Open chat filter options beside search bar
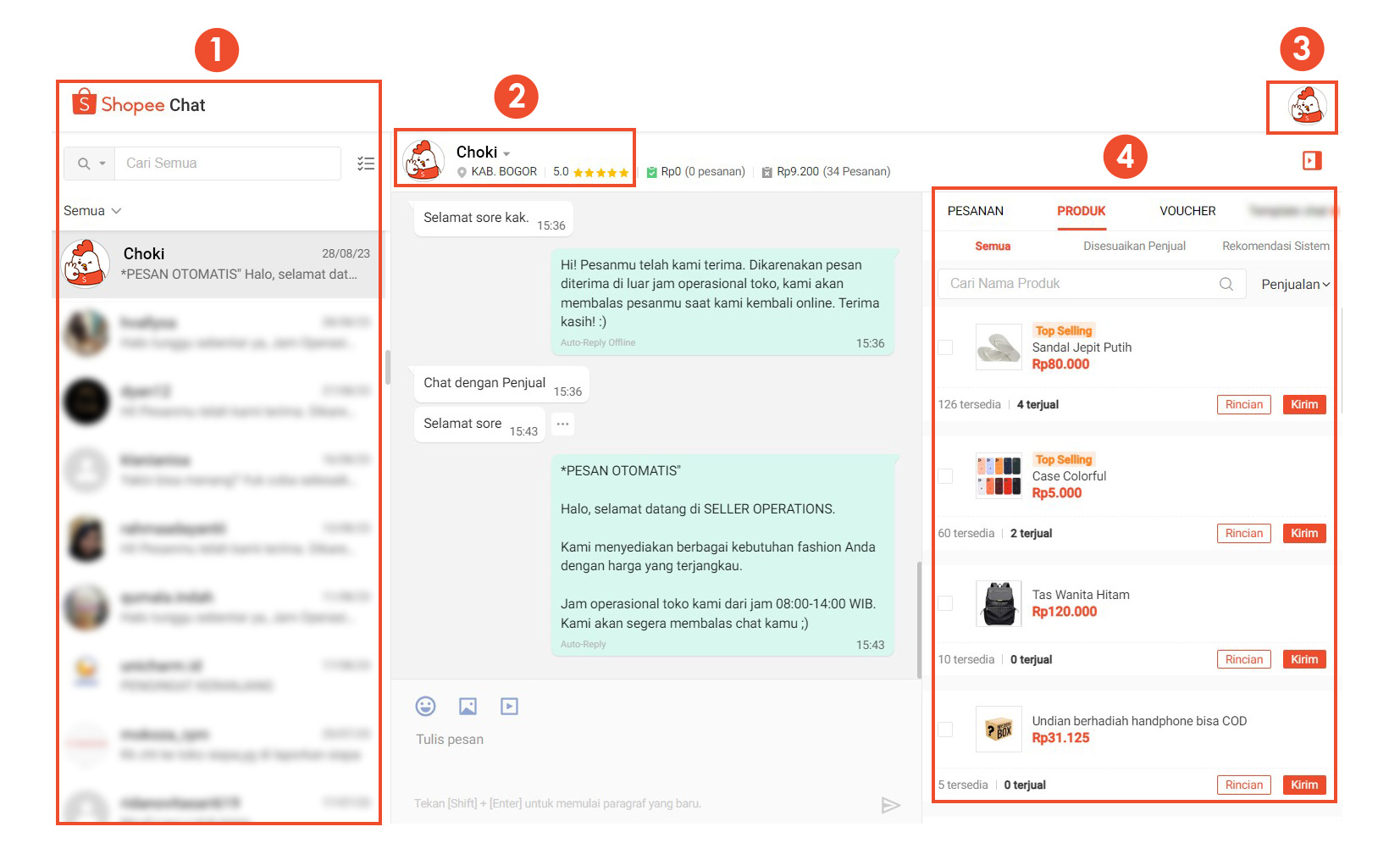This screenshot has height=860, width=1400. pos(366,164)
